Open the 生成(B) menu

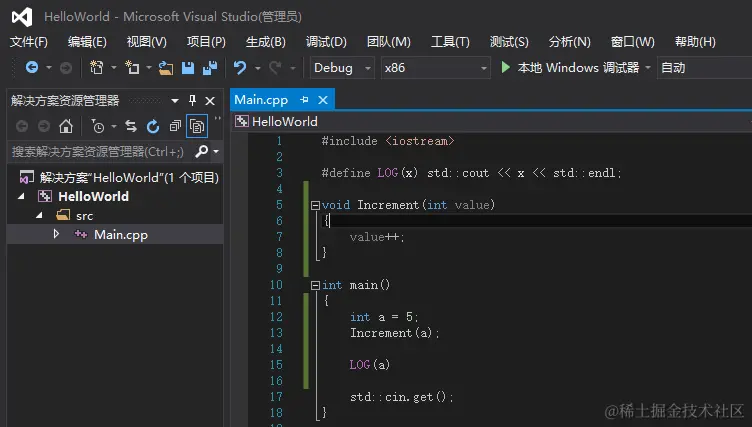point(266,42)
